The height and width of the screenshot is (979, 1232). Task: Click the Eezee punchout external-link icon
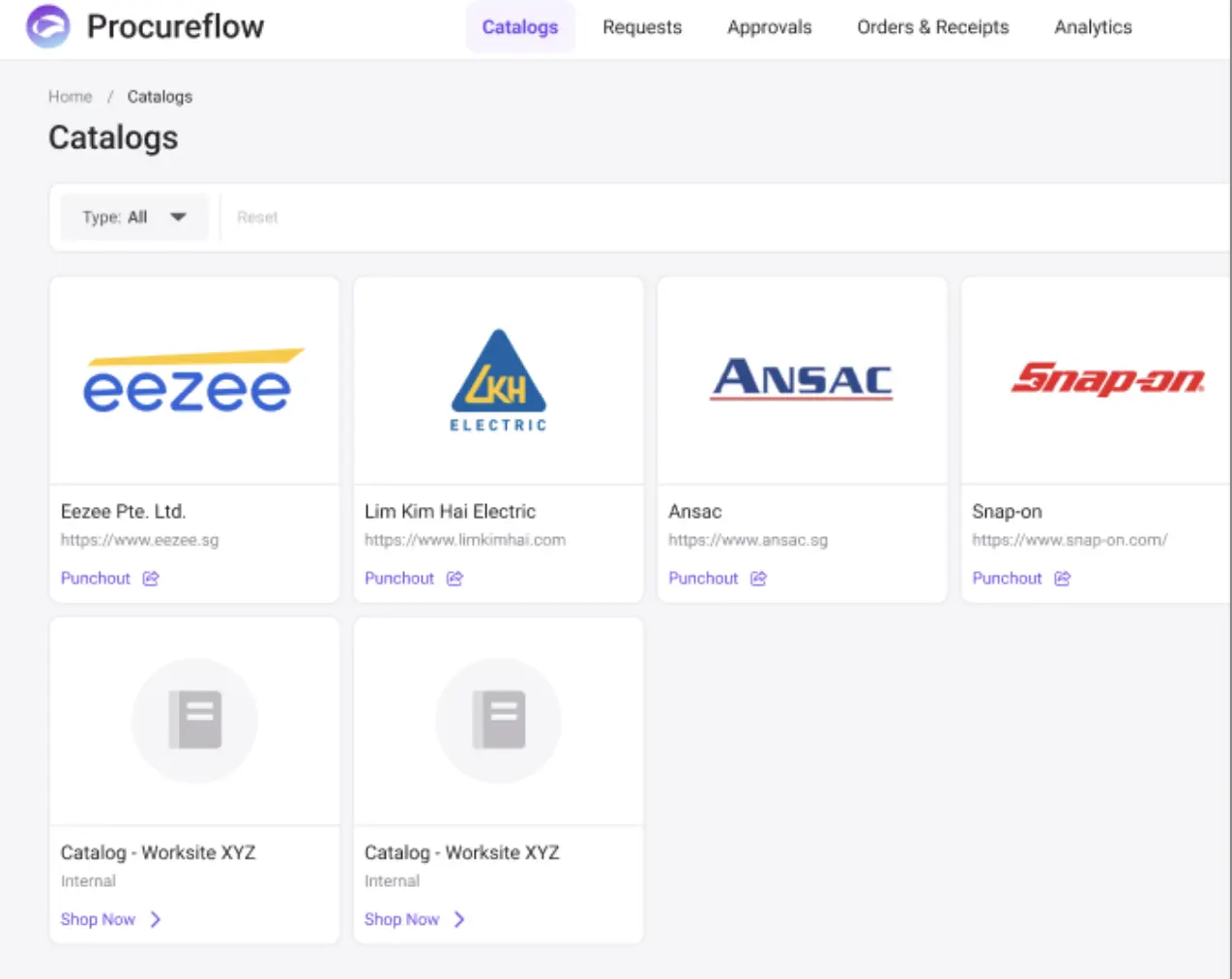tap(151, 578)
